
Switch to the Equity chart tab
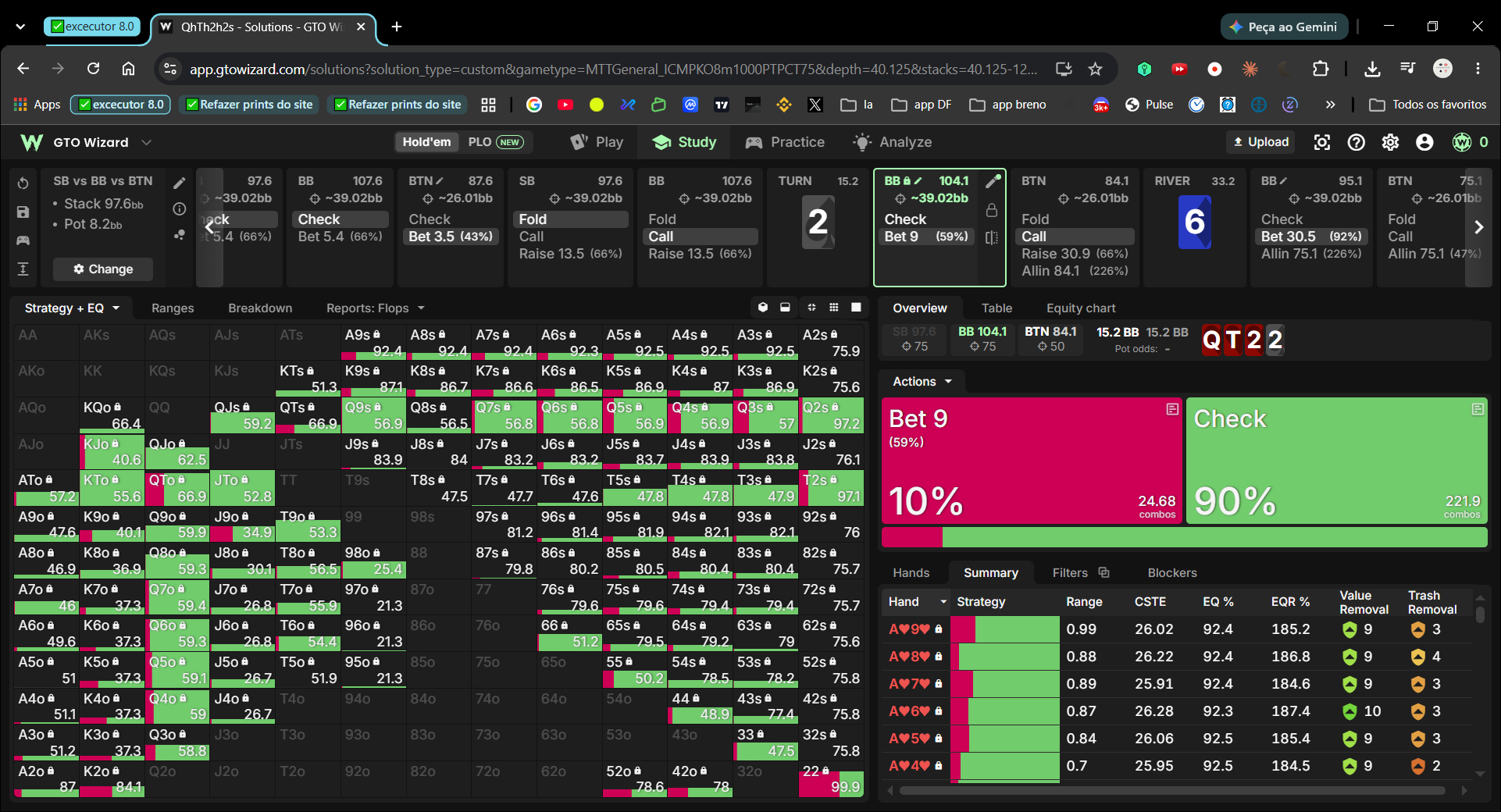[1081, 308]
